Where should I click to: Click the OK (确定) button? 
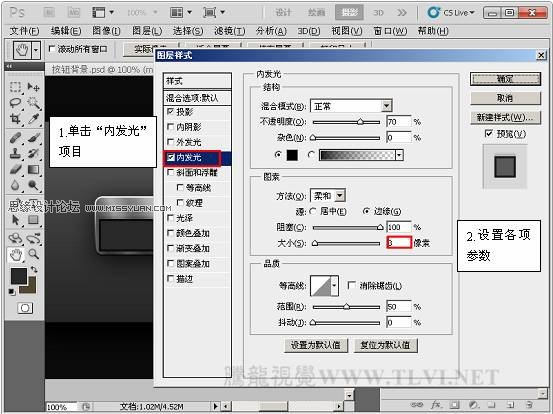[505, 79]
